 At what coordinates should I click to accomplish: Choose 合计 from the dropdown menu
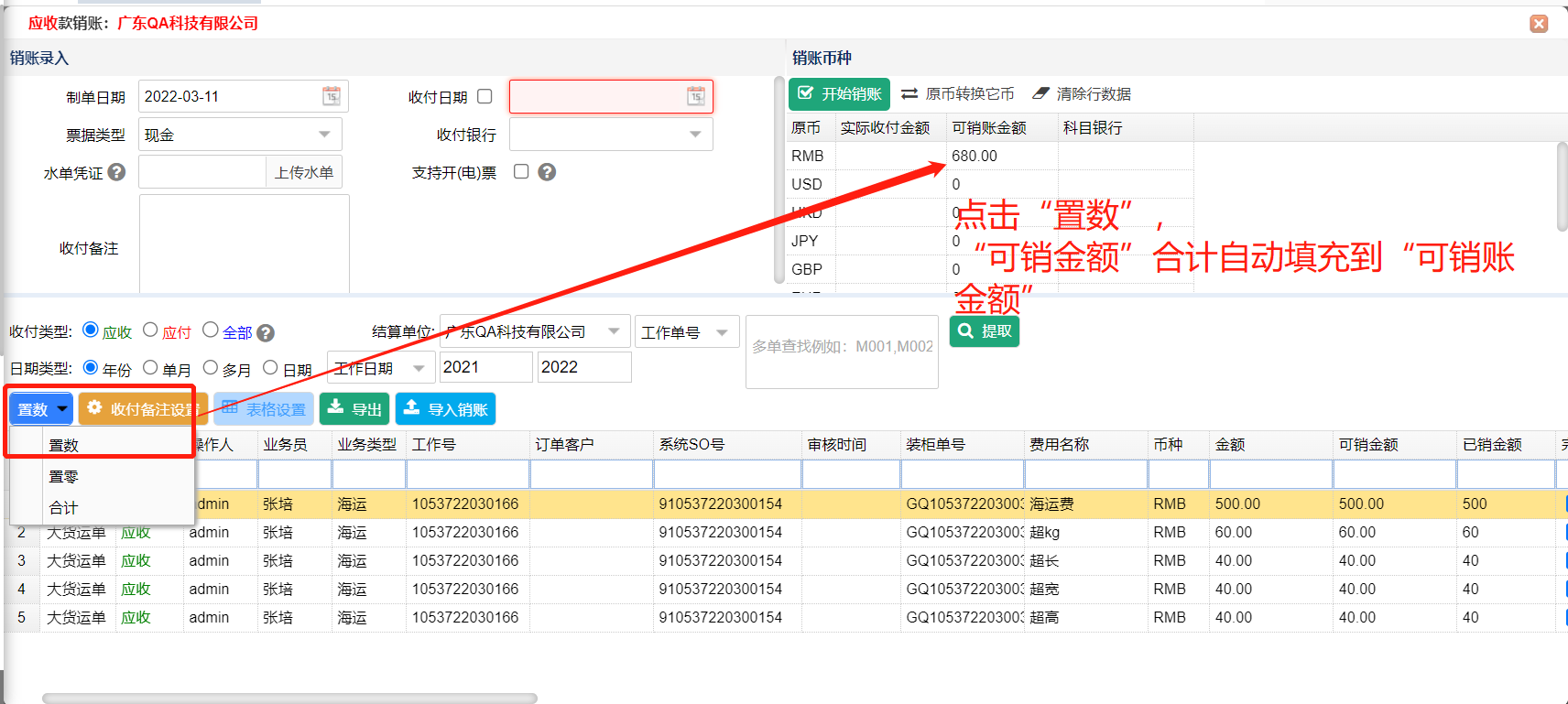pos(64,508)
